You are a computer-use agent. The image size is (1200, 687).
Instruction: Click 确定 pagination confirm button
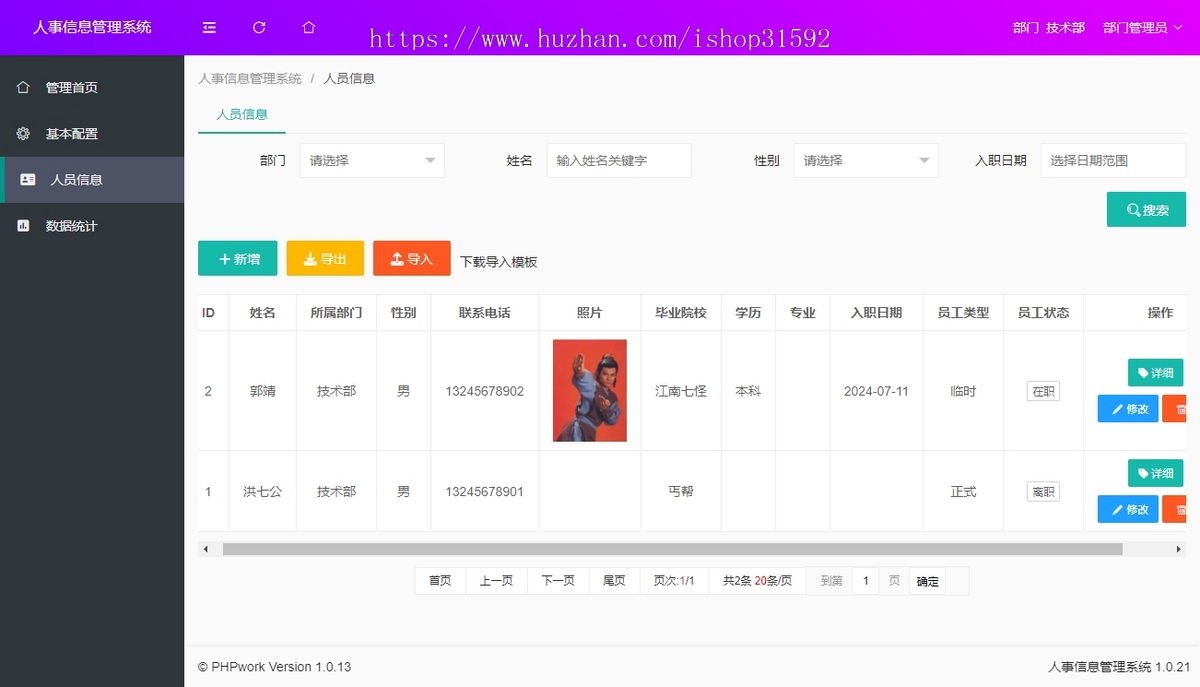coord(928,581)
